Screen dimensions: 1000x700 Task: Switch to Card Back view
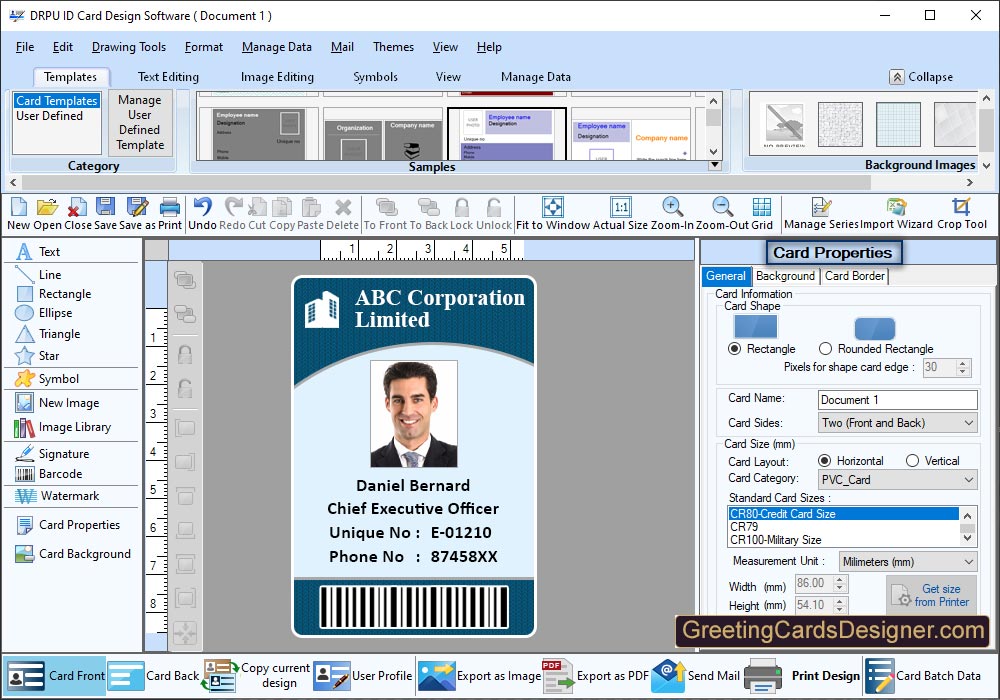click(154, 676)
